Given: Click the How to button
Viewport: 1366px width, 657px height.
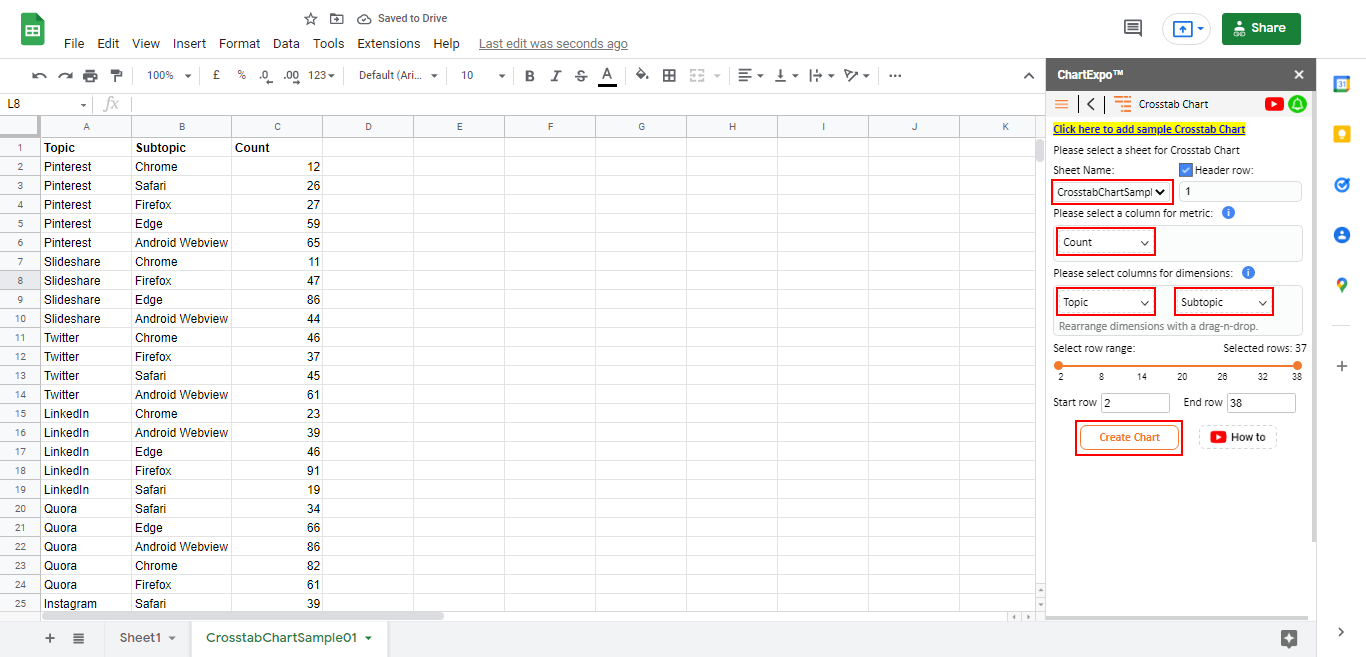Looking at the screenshot, I should tap(1238, 437).
